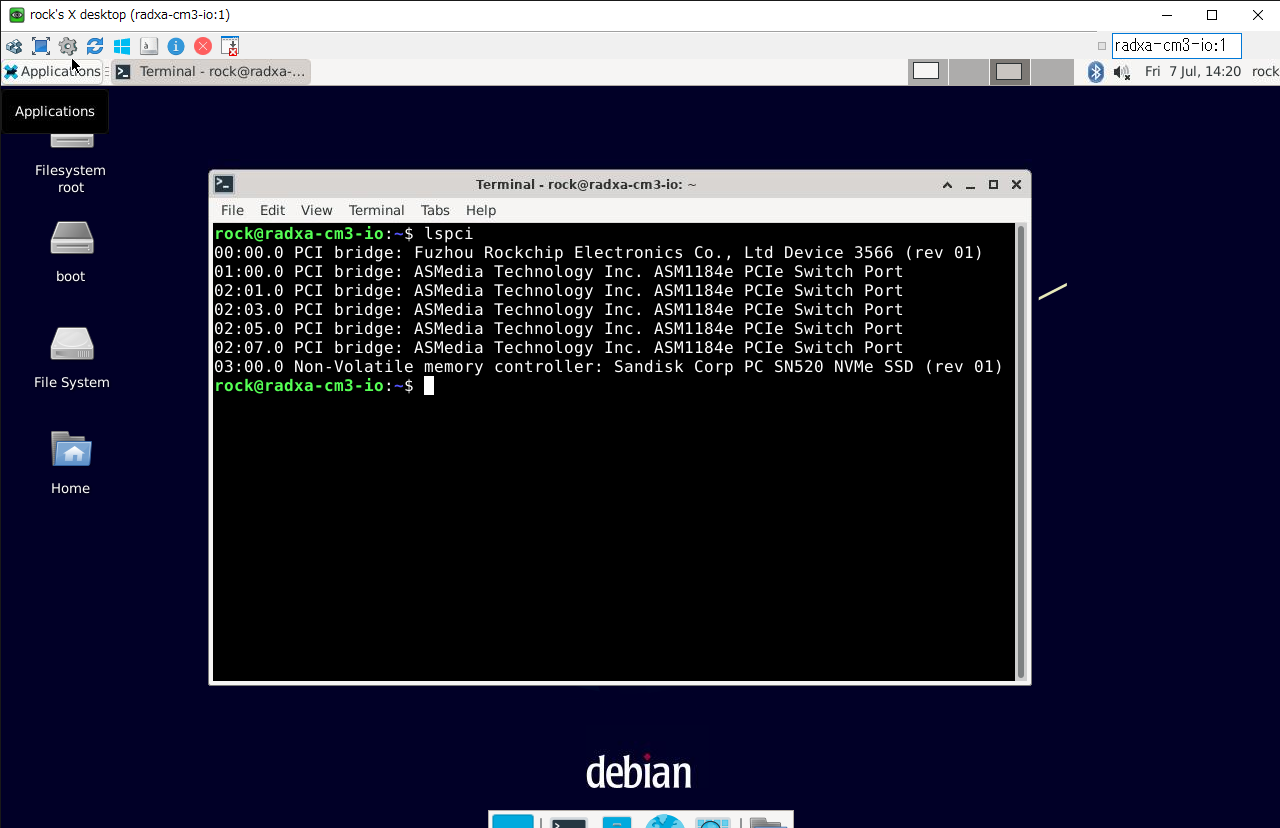Click the Terminal window title text

click(x=586, y=184)
